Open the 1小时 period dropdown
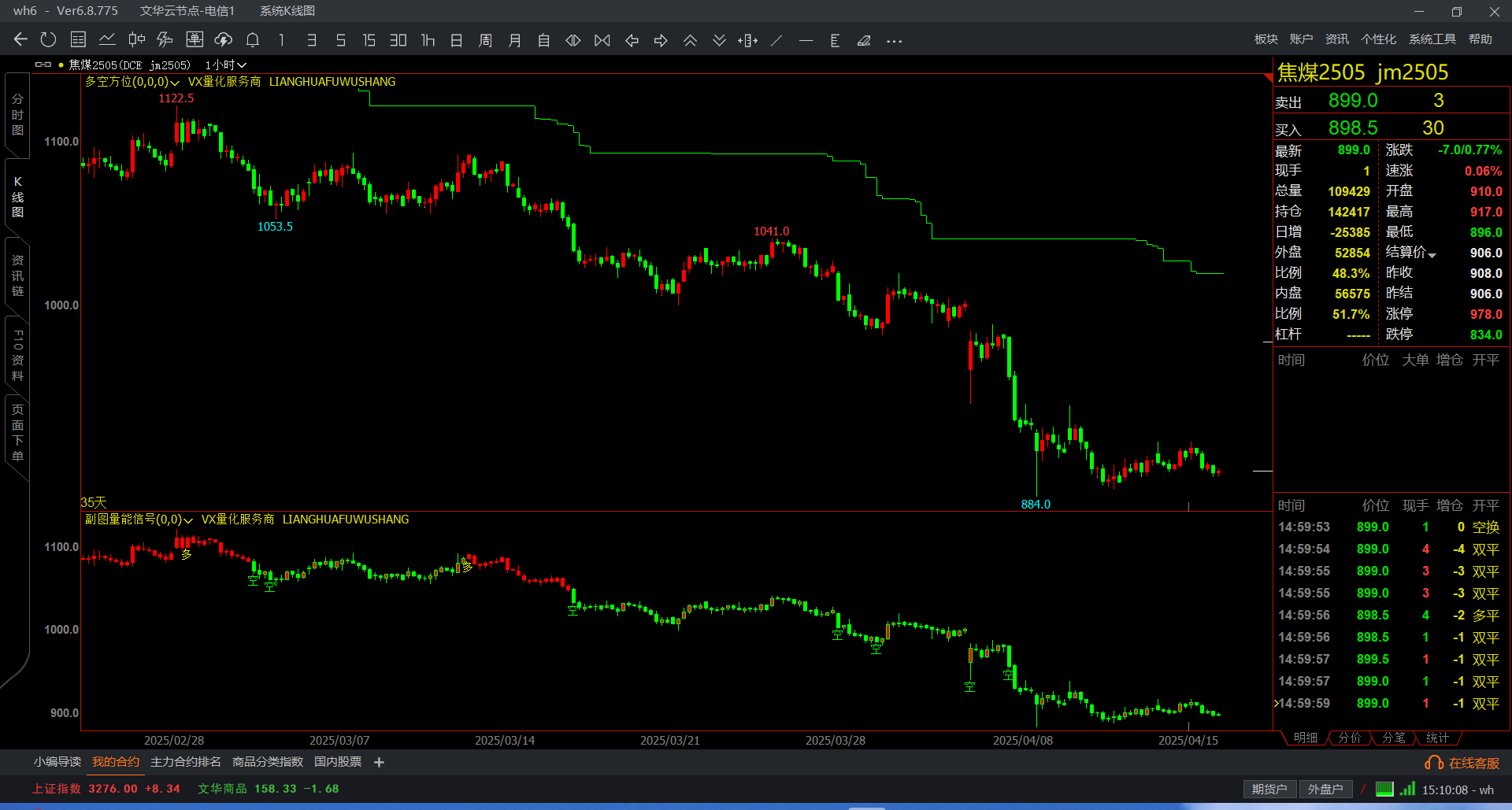The width and height of the screenshot is (1512, 810). click(225, 65)
